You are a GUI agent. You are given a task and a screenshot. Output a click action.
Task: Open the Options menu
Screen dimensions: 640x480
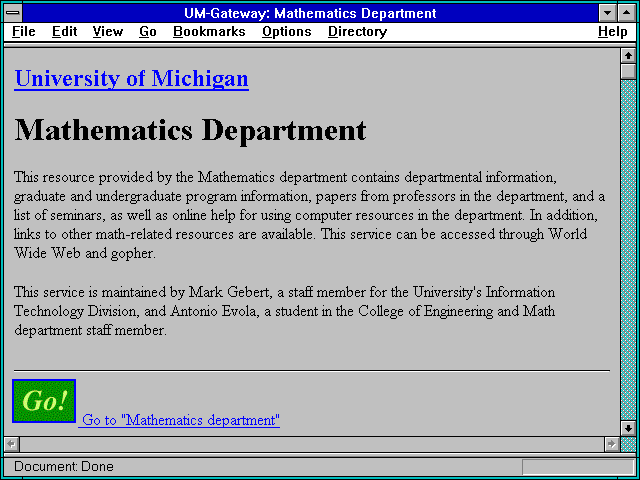coord(287,32)
